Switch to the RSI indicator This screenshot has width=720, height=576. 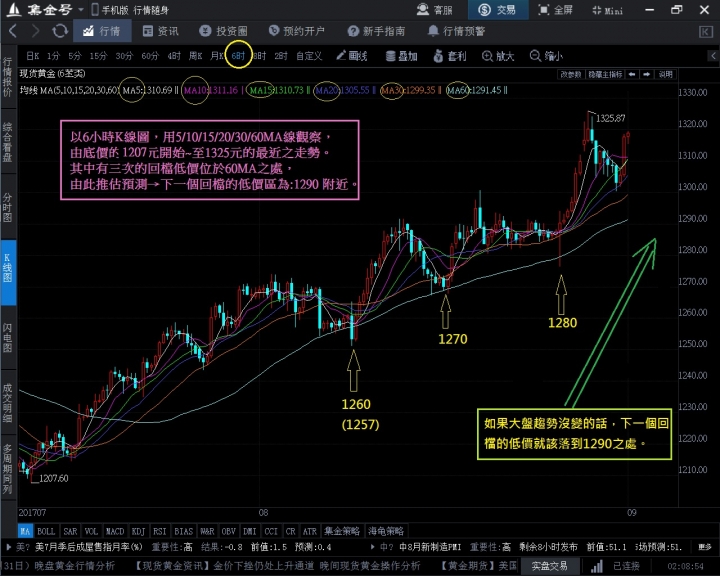(160, 531)
